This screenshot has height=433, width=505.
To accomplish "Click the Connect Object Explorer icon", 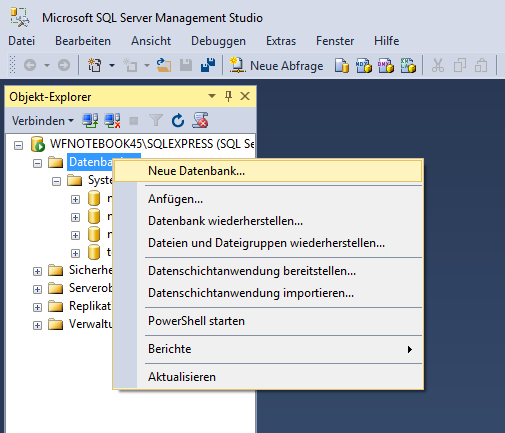I will pos(90,121).
